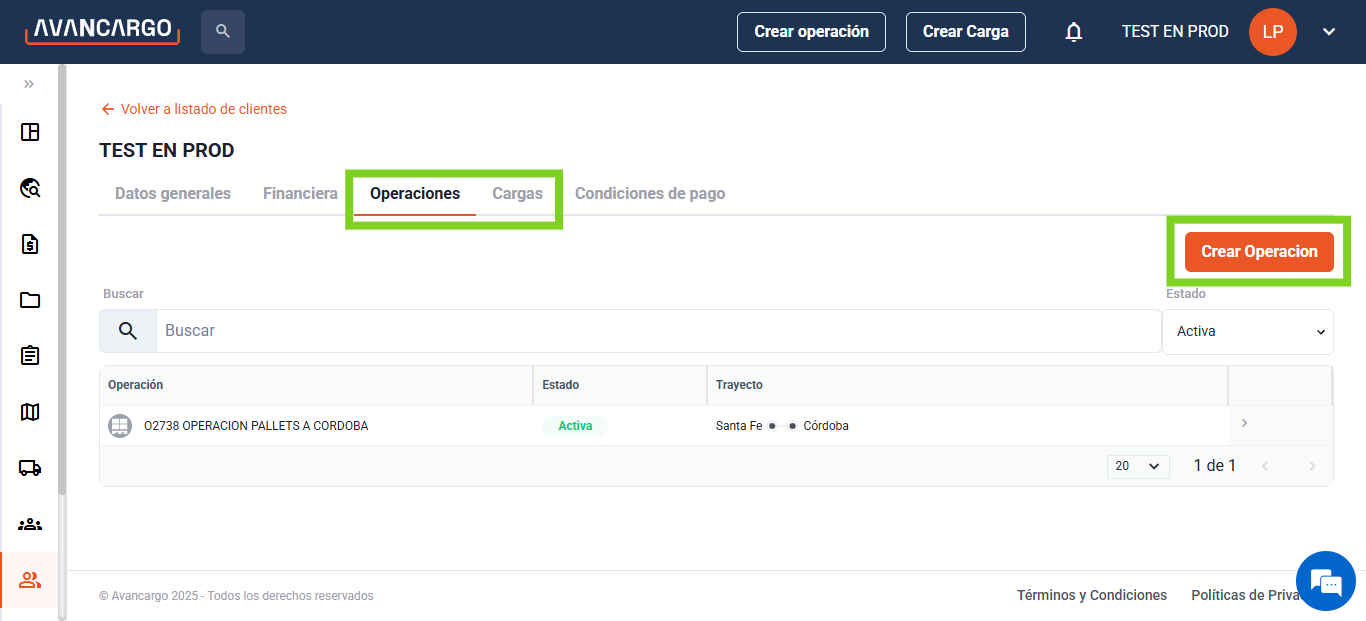Open the dashboard panel icon in sidebar
This screenshot has height=621, width=1366.
coord(30,132)
